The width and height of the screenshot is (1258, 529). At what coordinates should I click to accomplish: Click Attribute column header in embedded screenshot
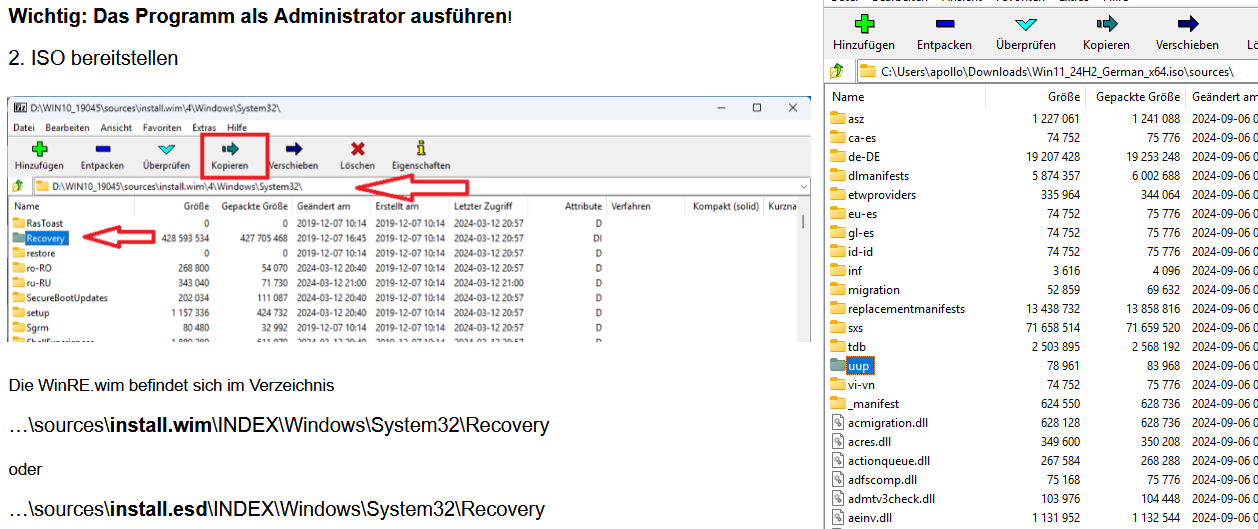tap(583, 206)
